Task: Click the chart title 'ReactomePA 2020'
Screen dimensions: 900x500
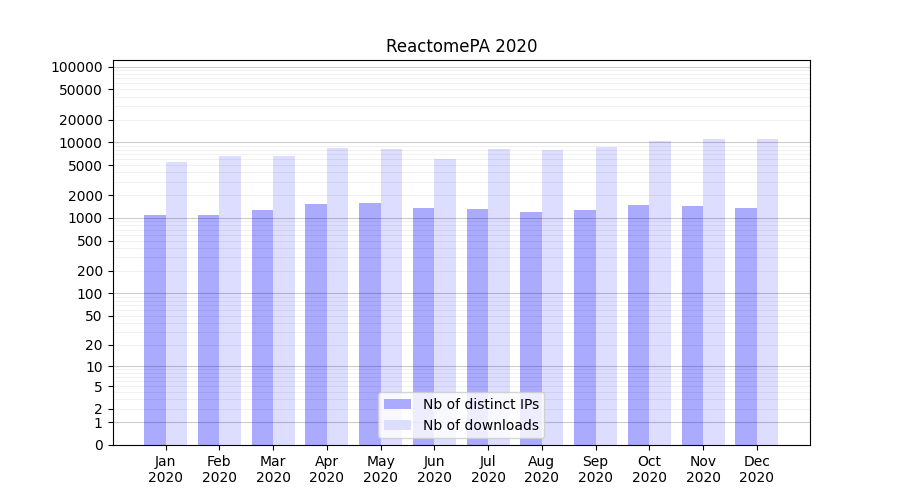Action: tap(461, 46)
